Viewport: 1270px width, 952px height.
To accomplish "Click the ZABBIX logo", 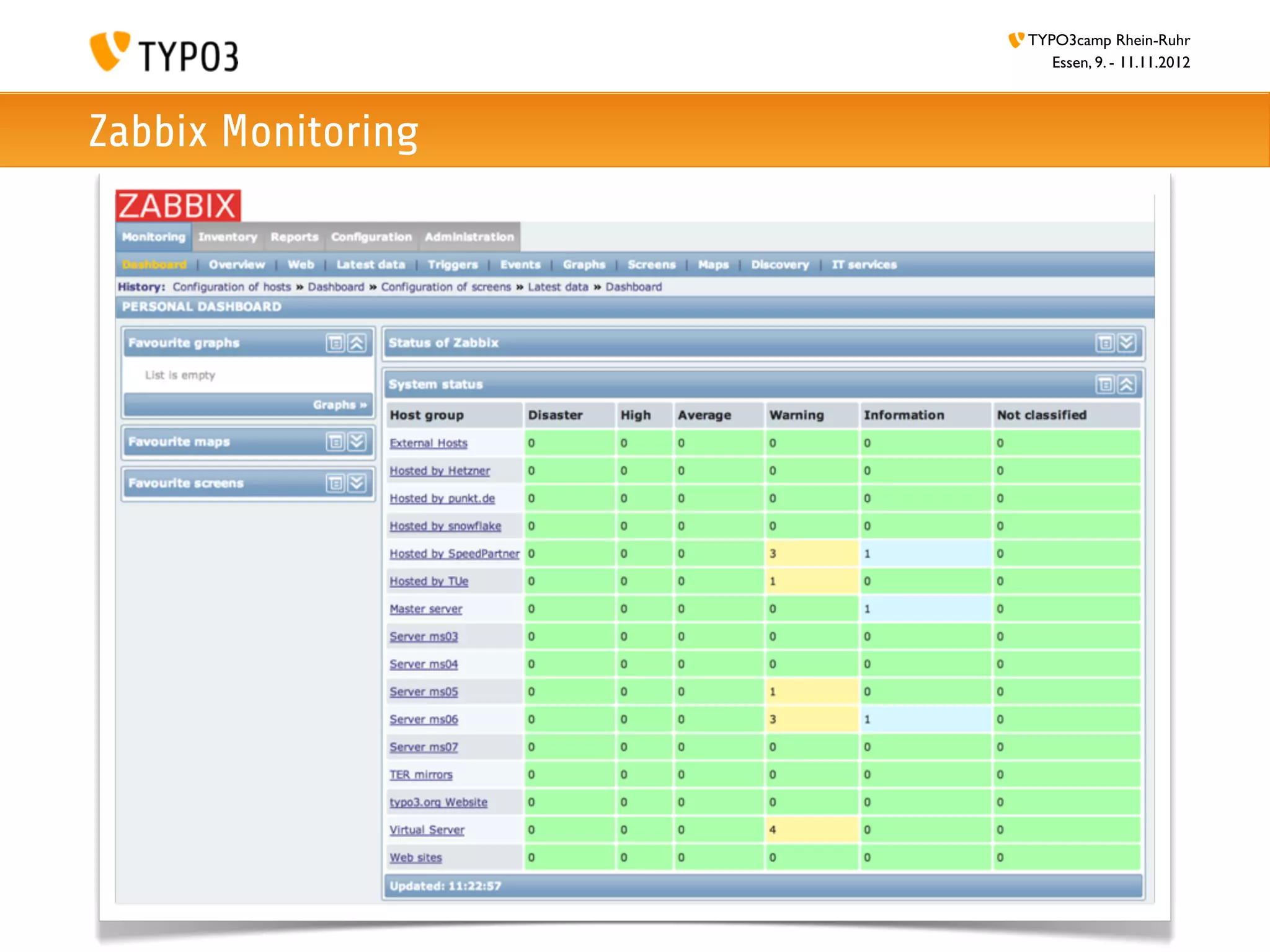I will (178, 206).
